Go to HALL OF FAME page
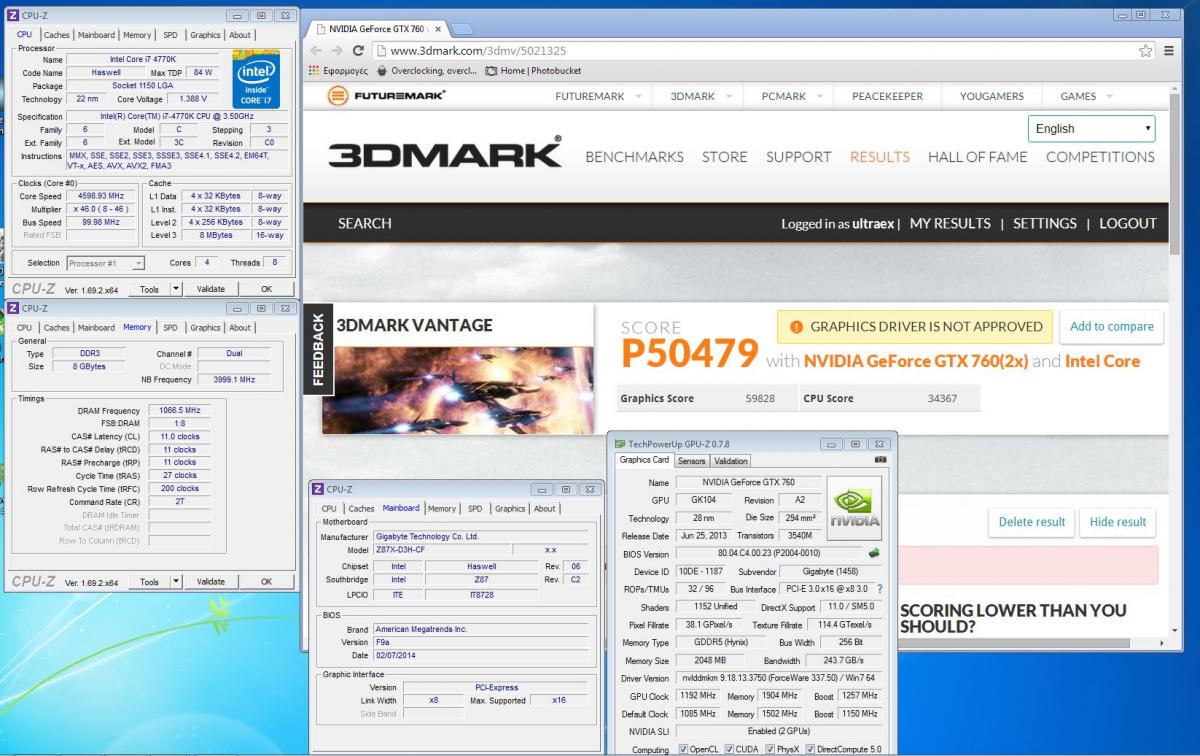Screen dimensions: 1200x756 point(977,157)
